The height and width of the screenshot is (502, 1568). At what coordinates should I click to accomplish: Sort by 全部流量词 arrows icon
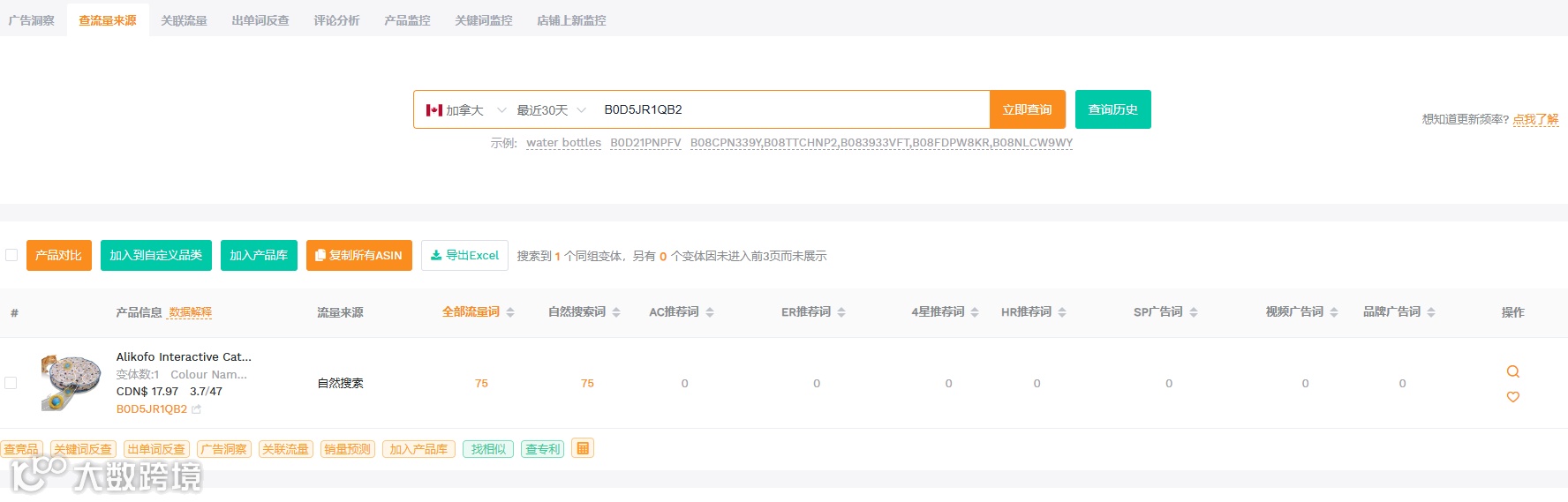tap(510, 312)
